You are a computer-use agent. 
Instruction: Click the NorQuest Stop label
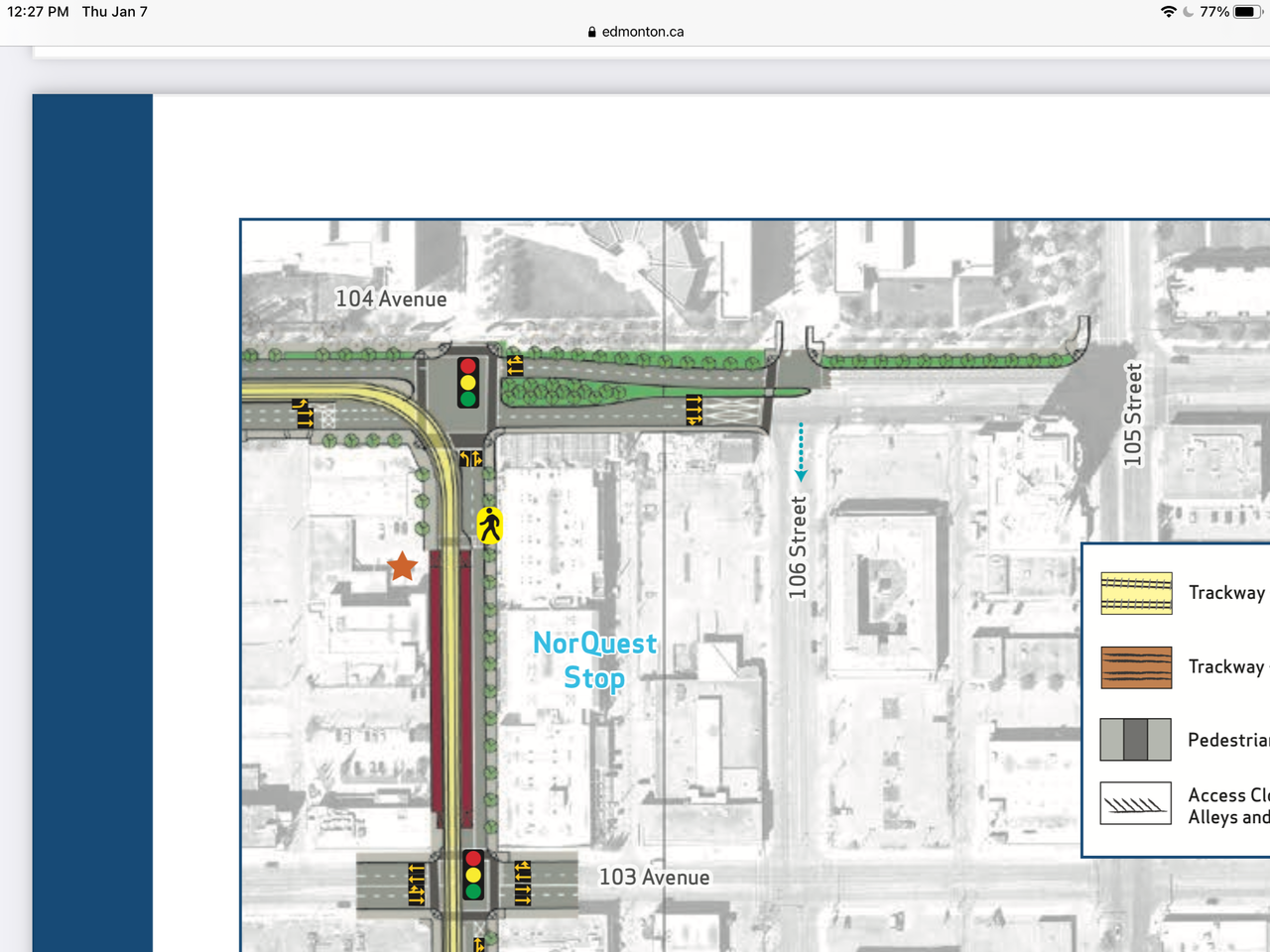pos(594,660)
